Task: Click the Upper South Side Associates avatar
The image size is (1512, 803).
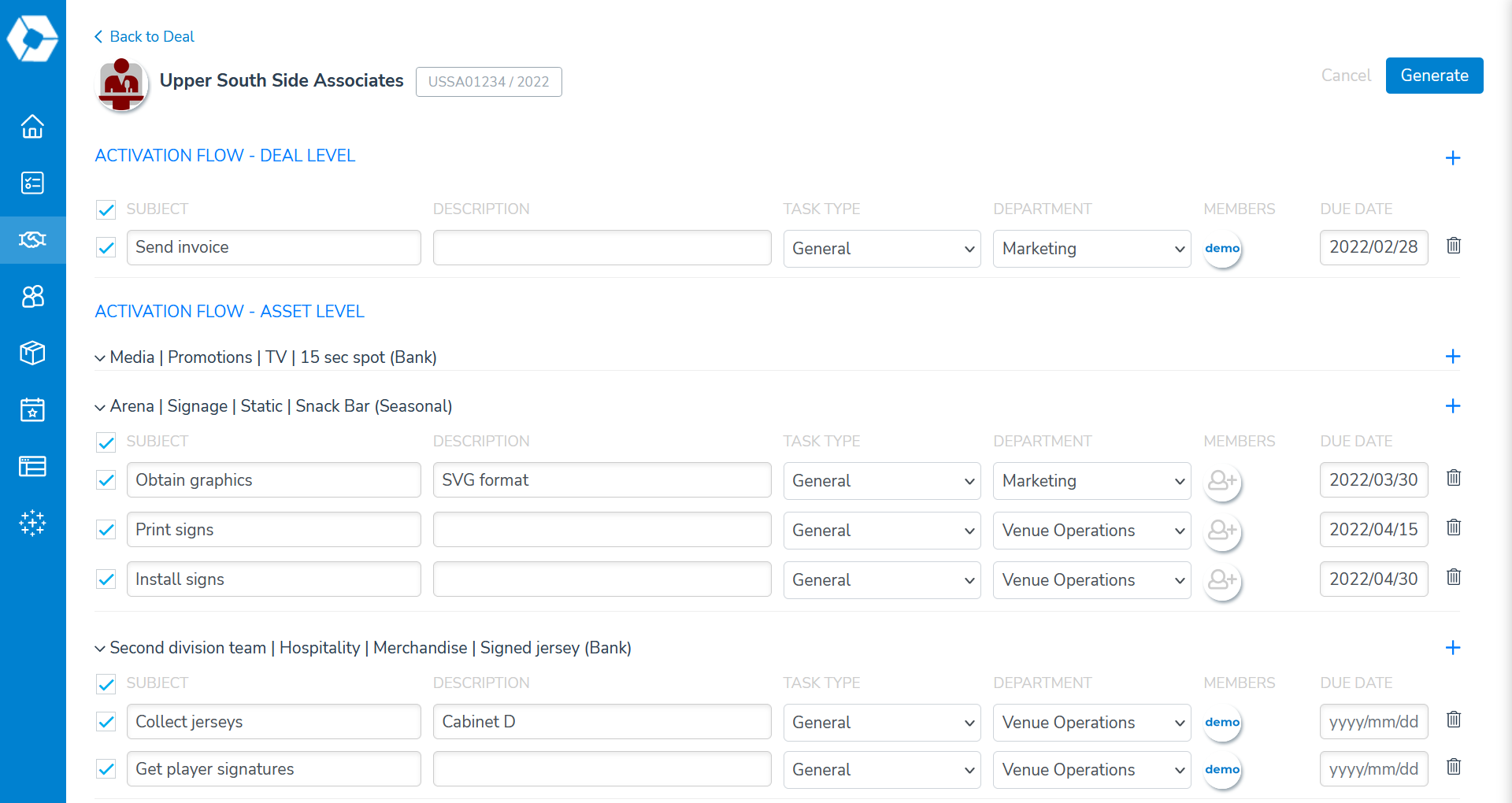Action: pyautogui.click(x=122, y=83)
